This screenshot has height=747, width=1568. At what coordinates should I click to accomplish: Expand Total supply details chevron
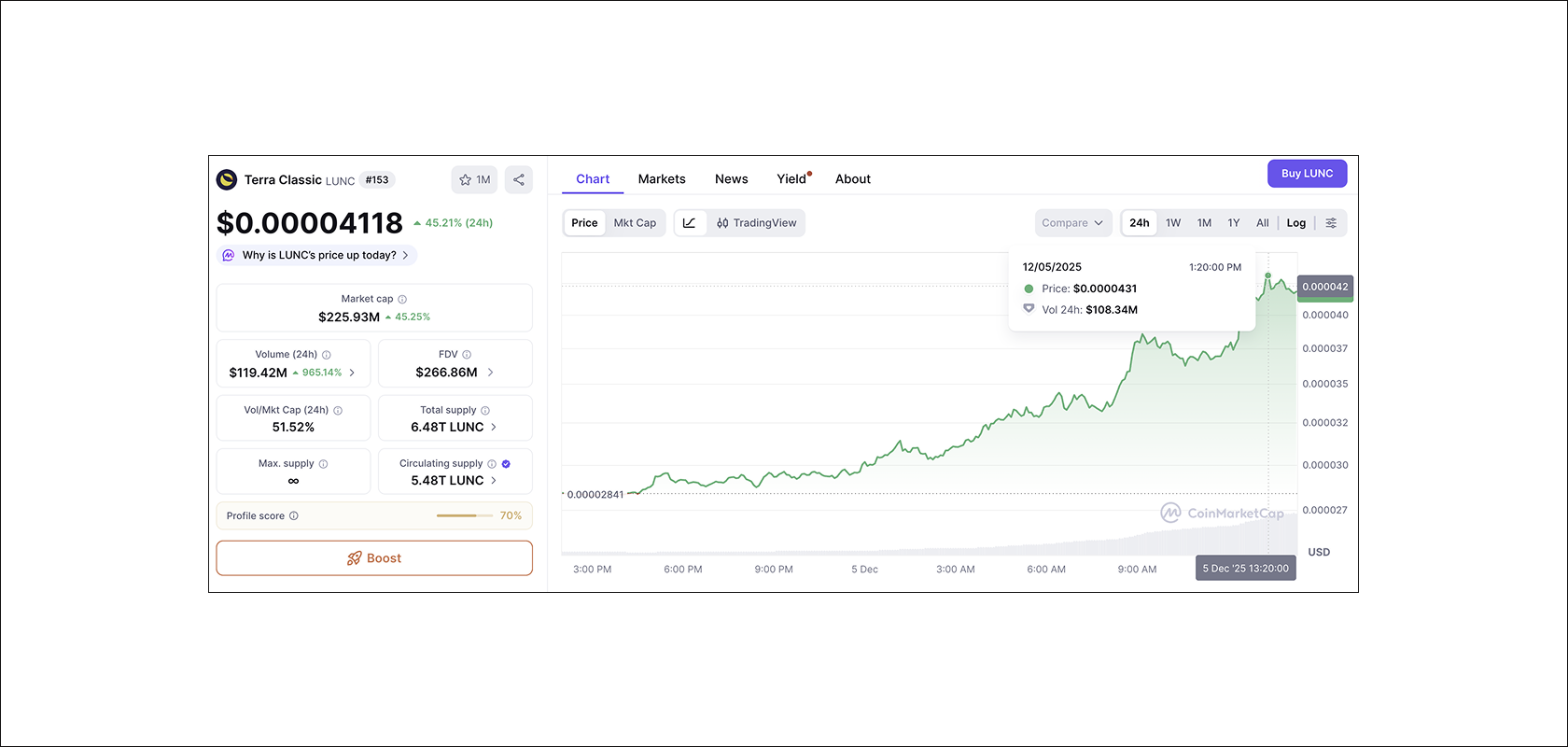coord(494,427)
